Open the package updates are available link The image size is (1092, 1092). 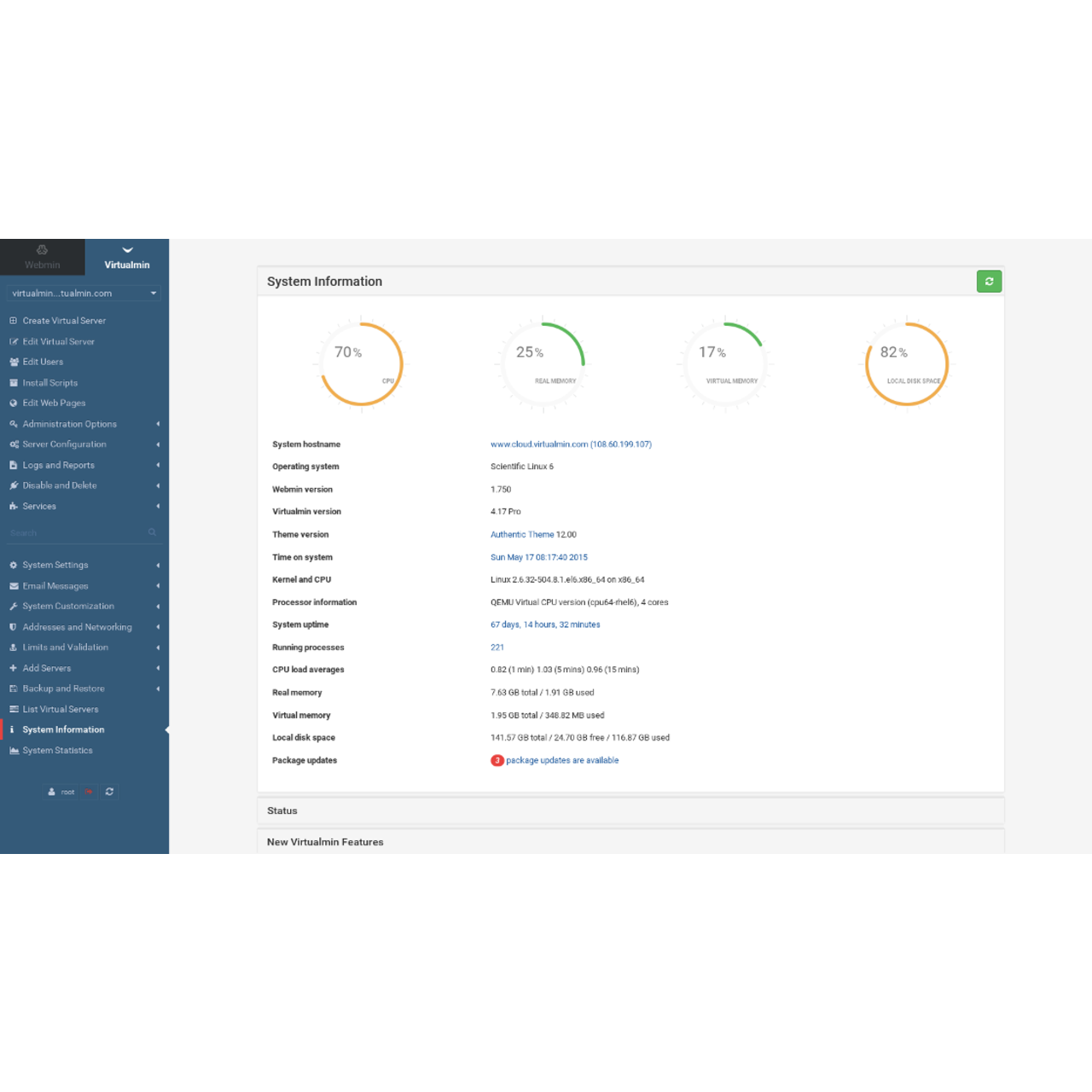pos(562,760)
